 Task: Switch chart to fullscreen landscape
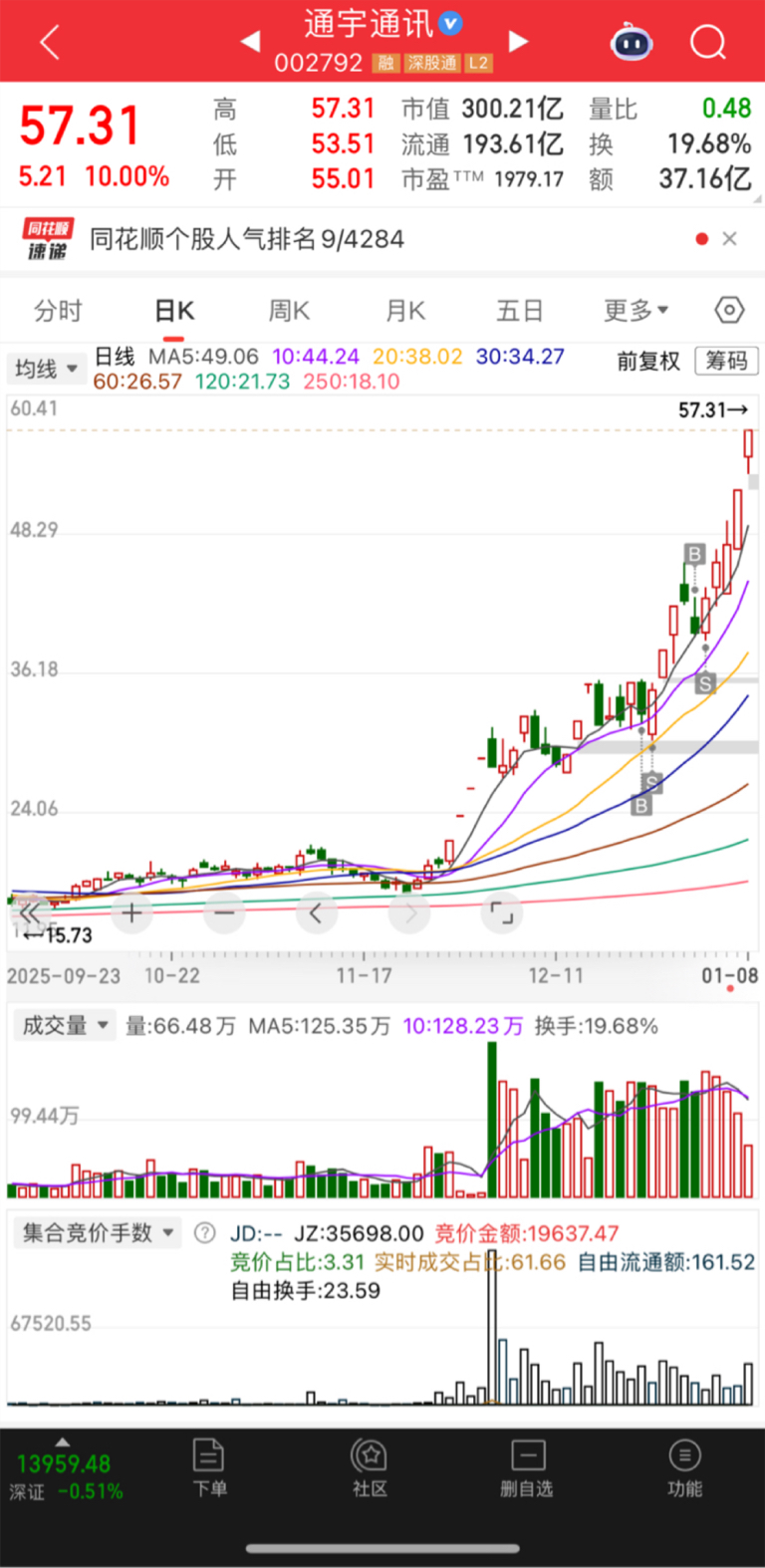[x=501, y=913]
